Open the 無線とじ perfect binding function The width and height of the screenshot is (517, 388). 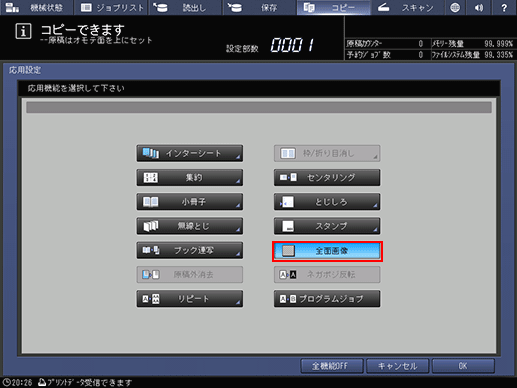pyautogui.click(x=190, y=226)
